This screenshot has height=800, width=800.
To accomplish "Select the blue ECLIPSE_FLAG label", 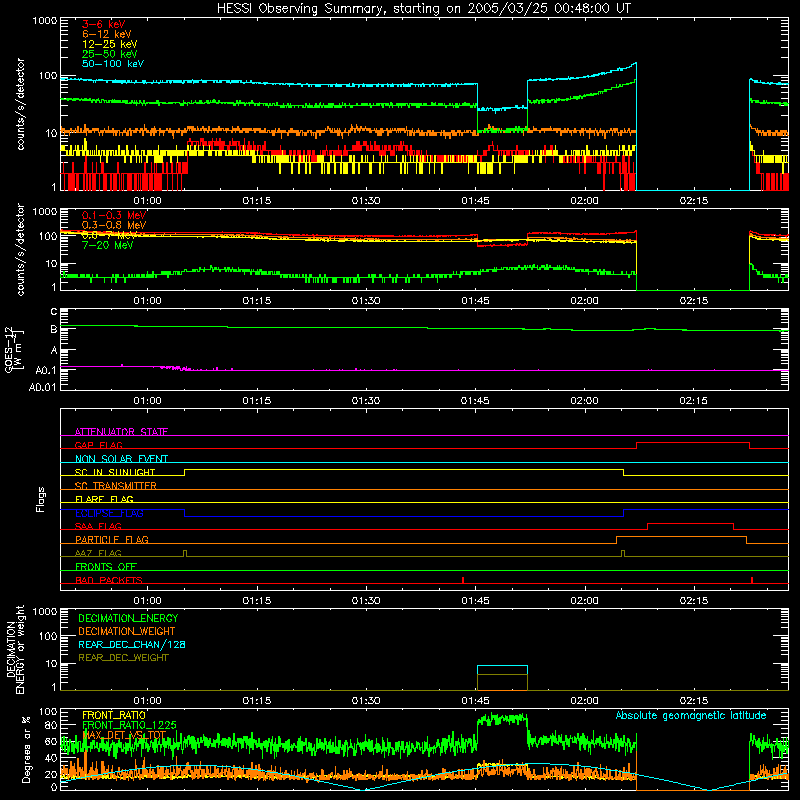I will 109,513.
